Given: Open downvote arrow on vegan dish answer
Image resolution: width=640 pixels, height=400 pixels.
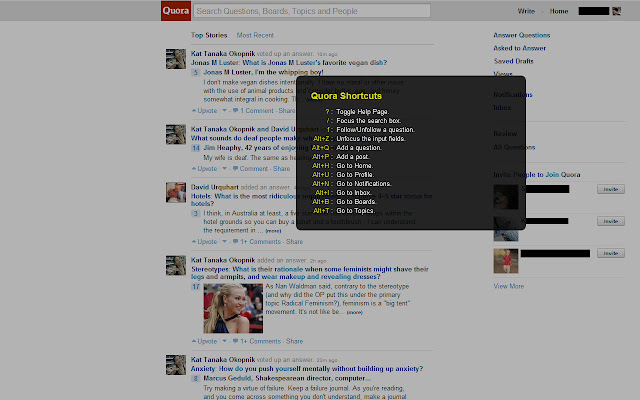Looking at the screenshot, I should pos(224,111).
